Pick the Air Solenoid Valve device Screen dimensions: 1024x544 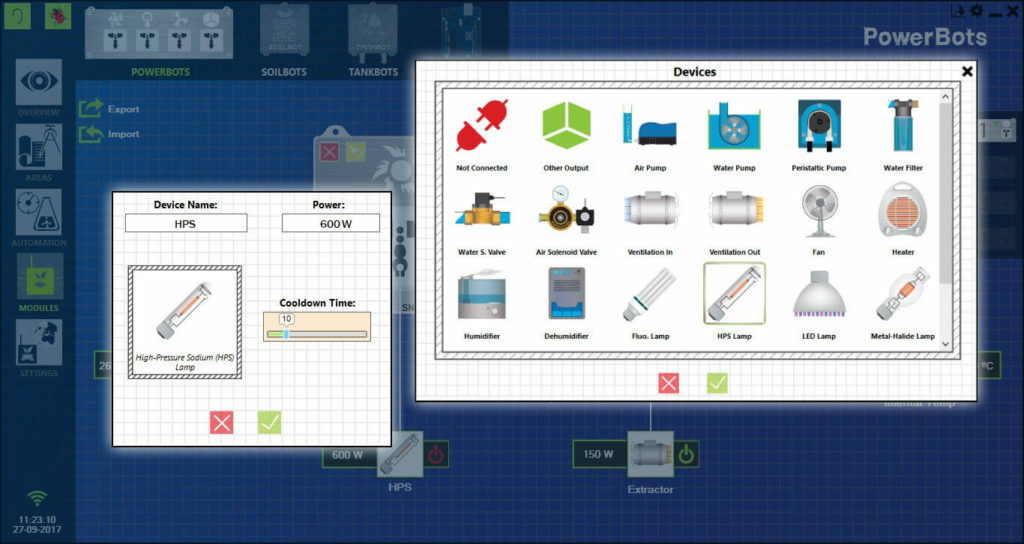(x=566, y=210)
